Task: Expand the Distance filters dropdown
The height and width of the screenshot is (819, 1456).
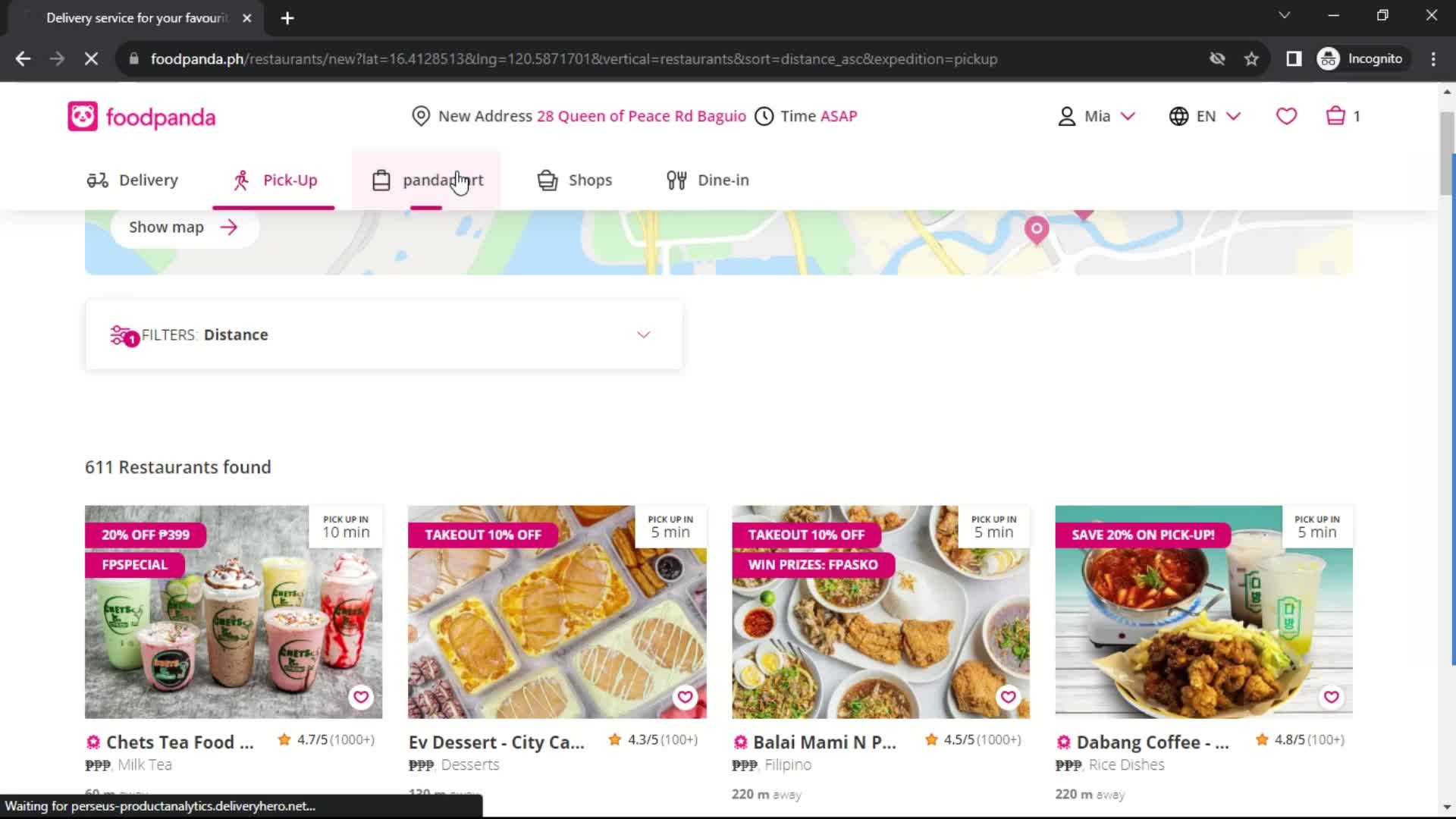Action: pos(643,334)
